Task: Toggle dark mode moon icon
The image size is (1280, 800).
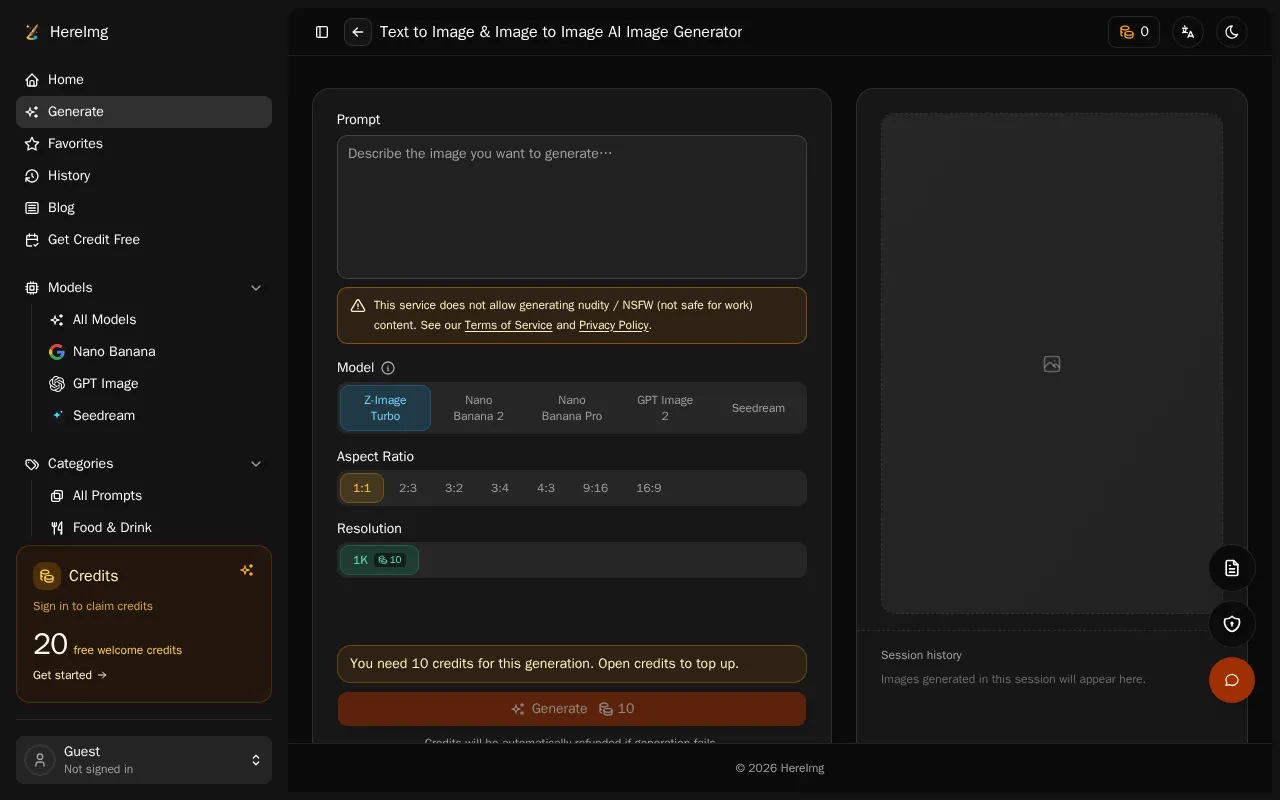Action: click(1232, 32)
